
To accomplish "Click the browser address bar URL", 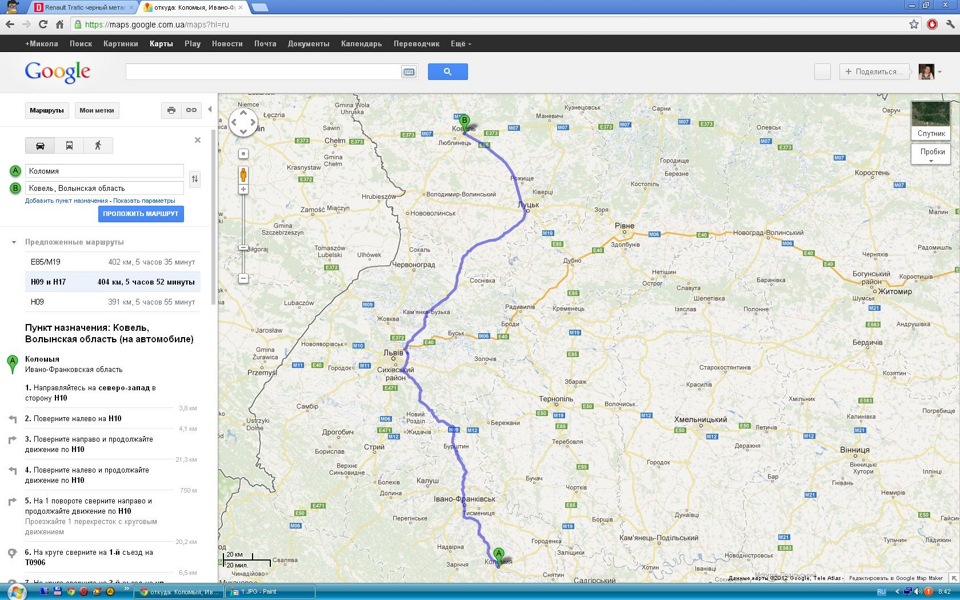I will click(157, 24).
